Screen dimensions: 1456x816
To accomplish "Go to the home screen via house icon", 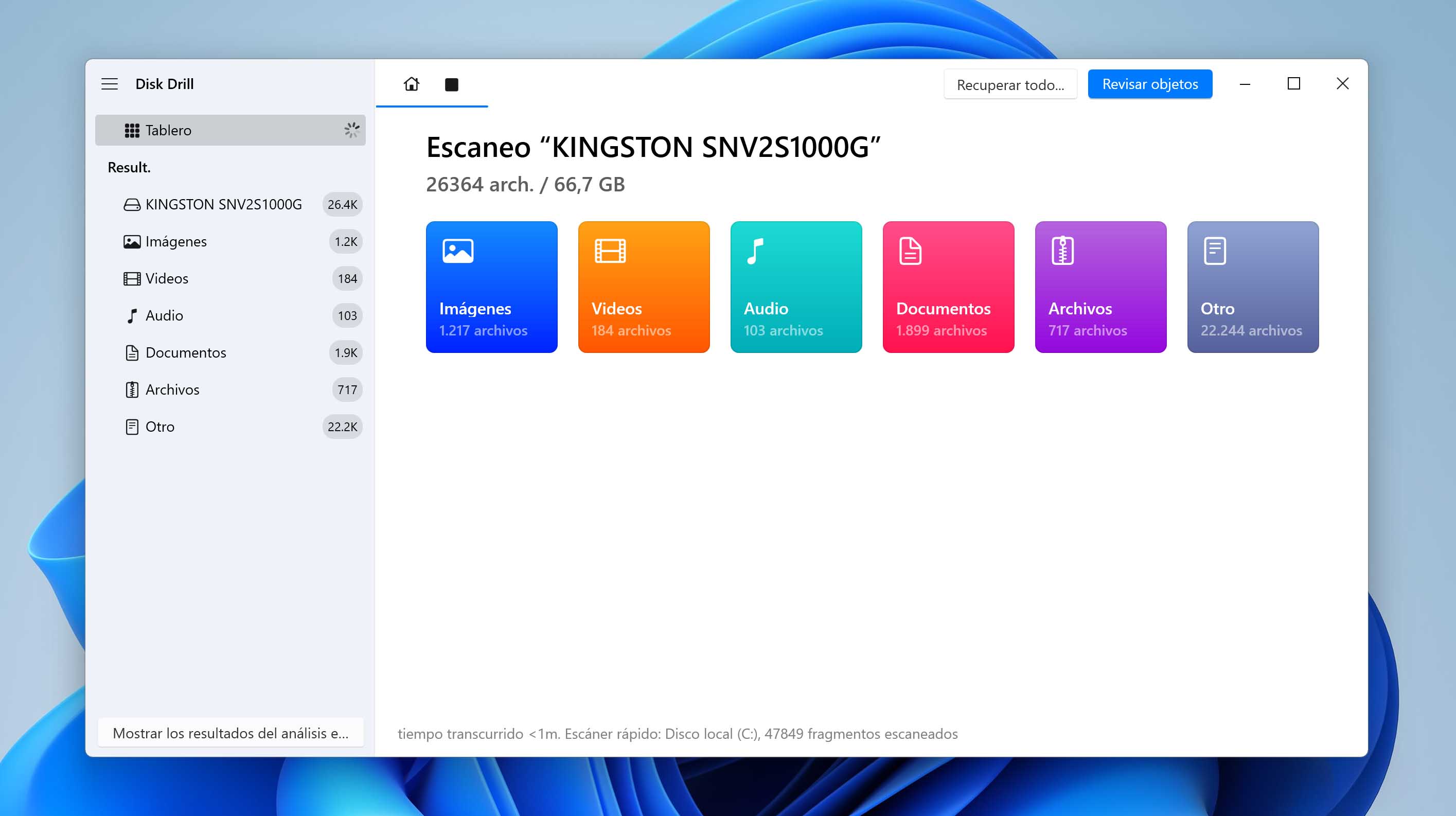I will click(x=412, y=84).
